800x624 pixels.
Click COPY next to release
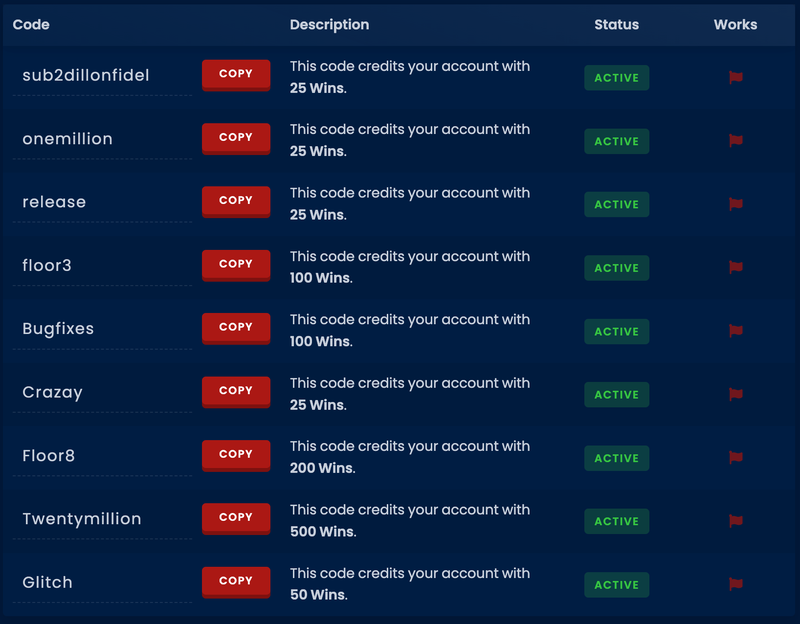click(x=236, y=202)
